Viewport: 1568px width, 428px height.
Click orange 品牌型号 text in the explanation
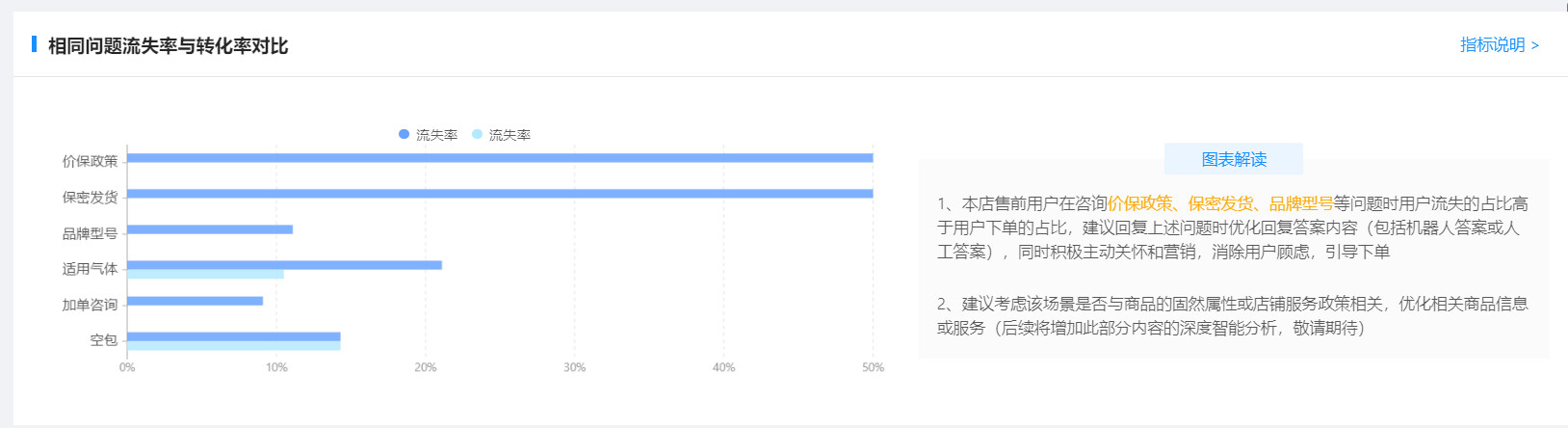pos(1300,203)
